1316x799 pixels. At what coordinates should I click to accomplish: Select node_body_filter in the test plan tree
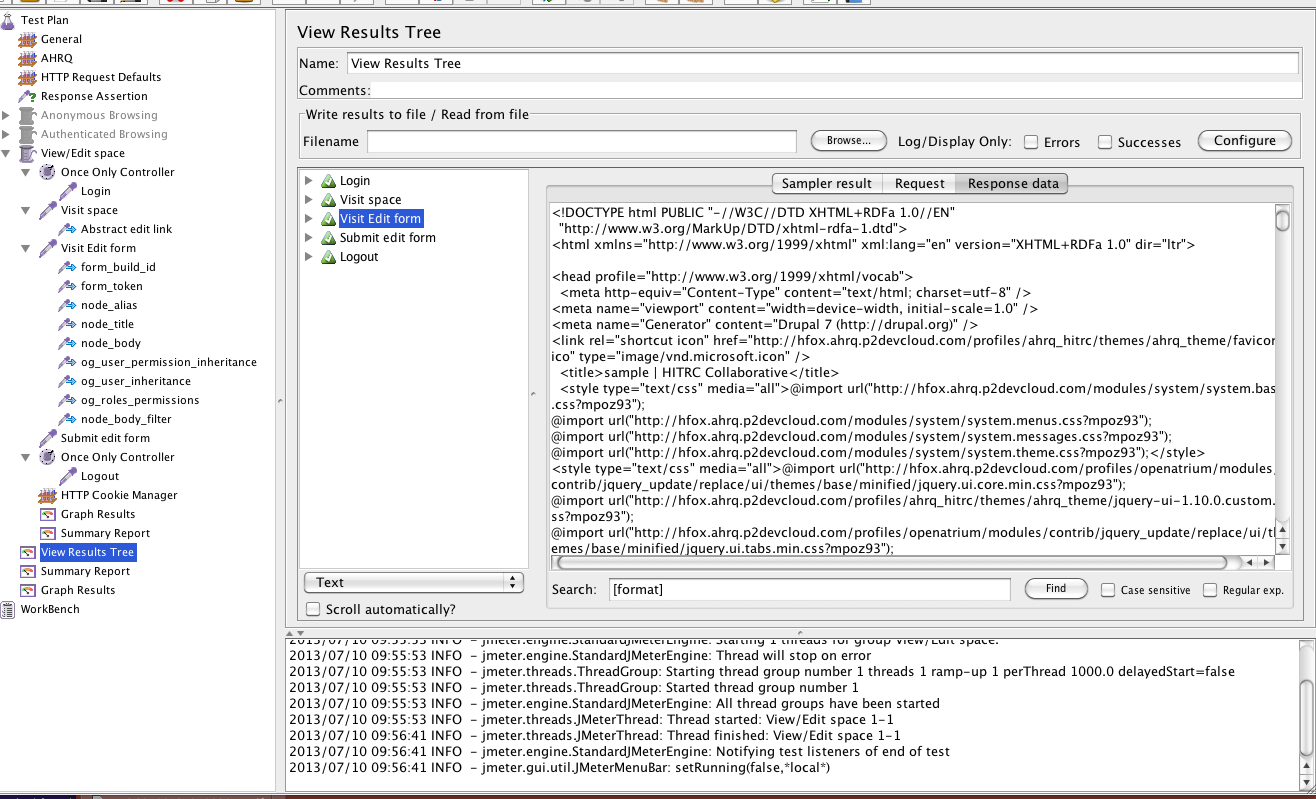pyautogui.click(x=126, y=419)
